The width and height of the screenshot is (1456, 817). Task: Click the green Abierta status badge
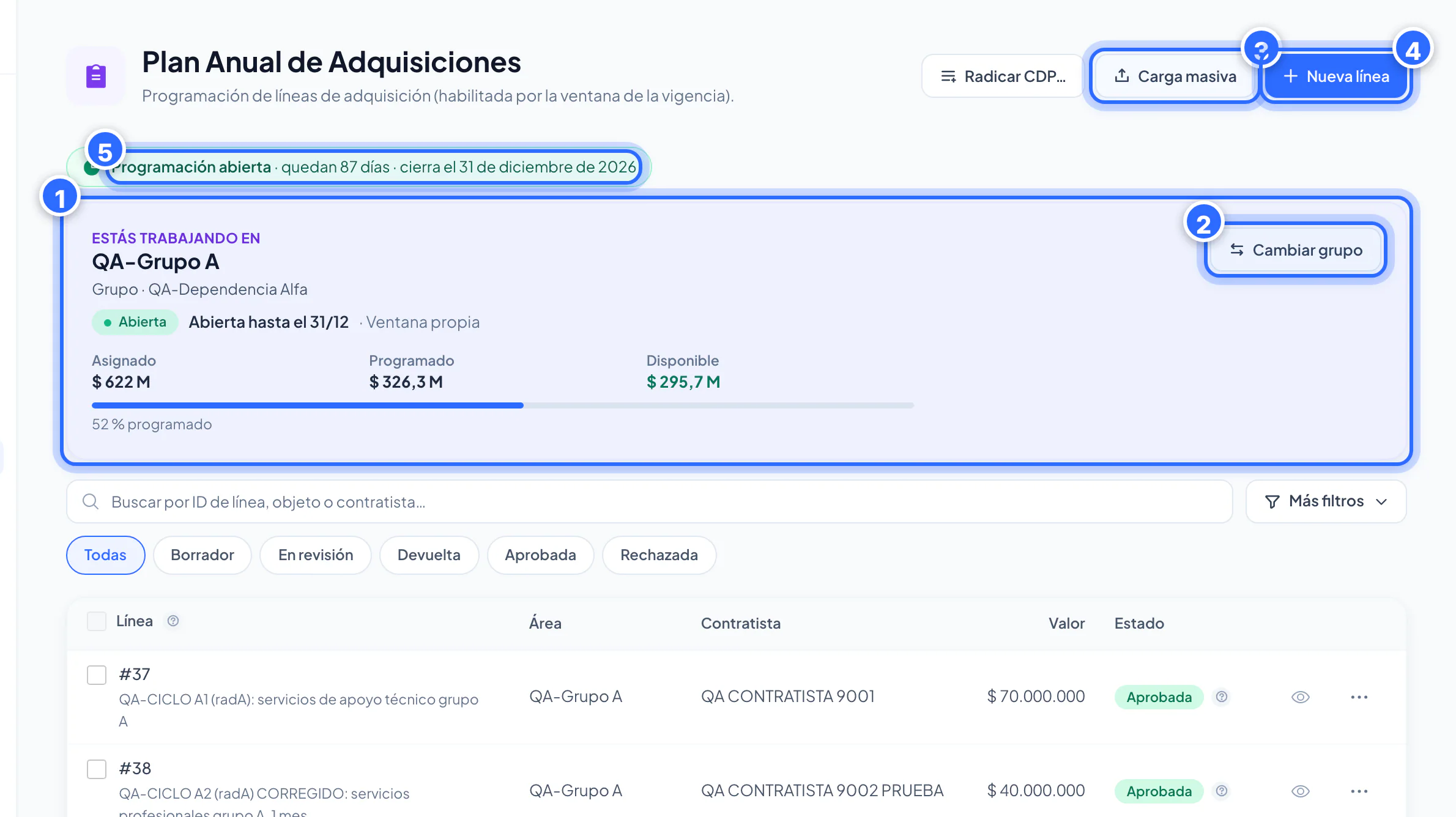click(x=135, y=322)
